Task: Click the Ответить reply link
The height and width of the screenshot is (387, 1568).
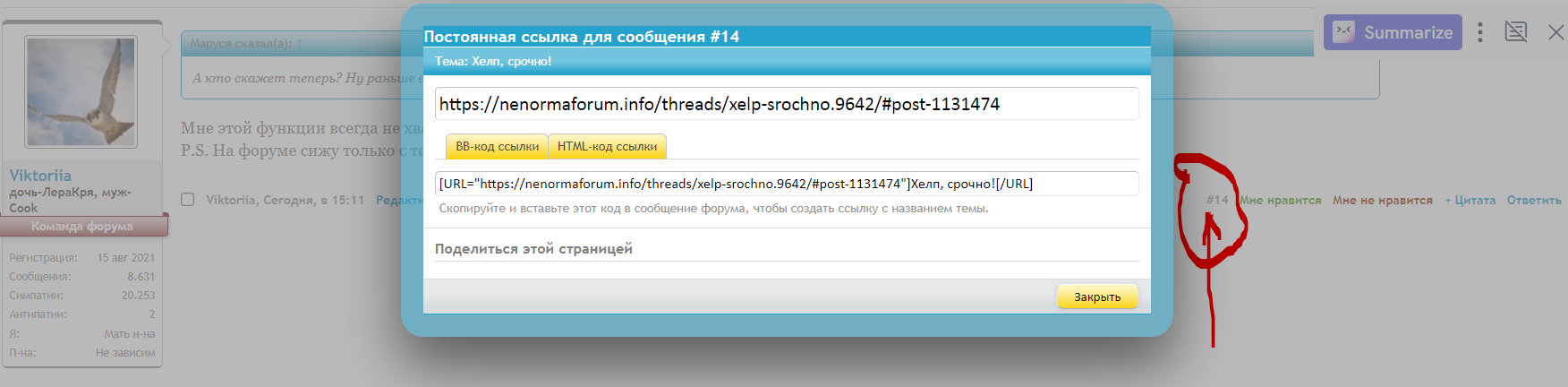Action: (1534, 200)
